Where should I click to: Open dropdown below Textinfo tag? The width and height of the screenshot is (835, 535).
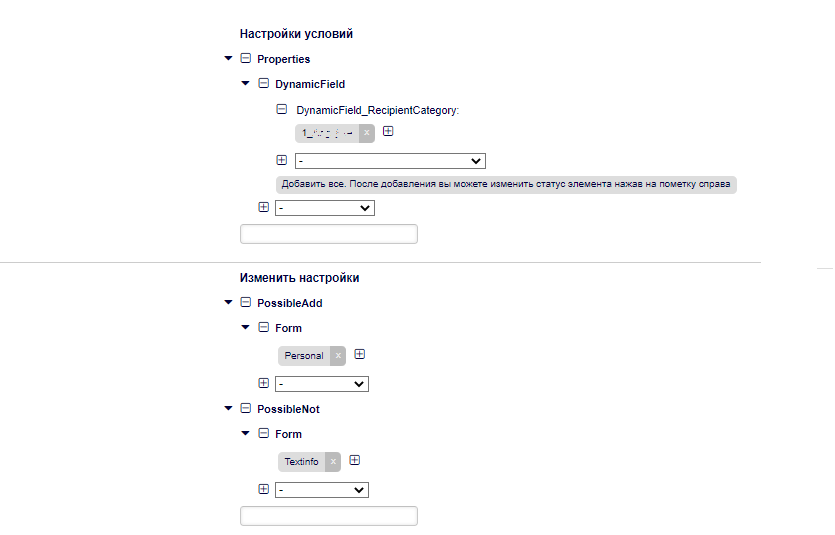tap(322, 490)
